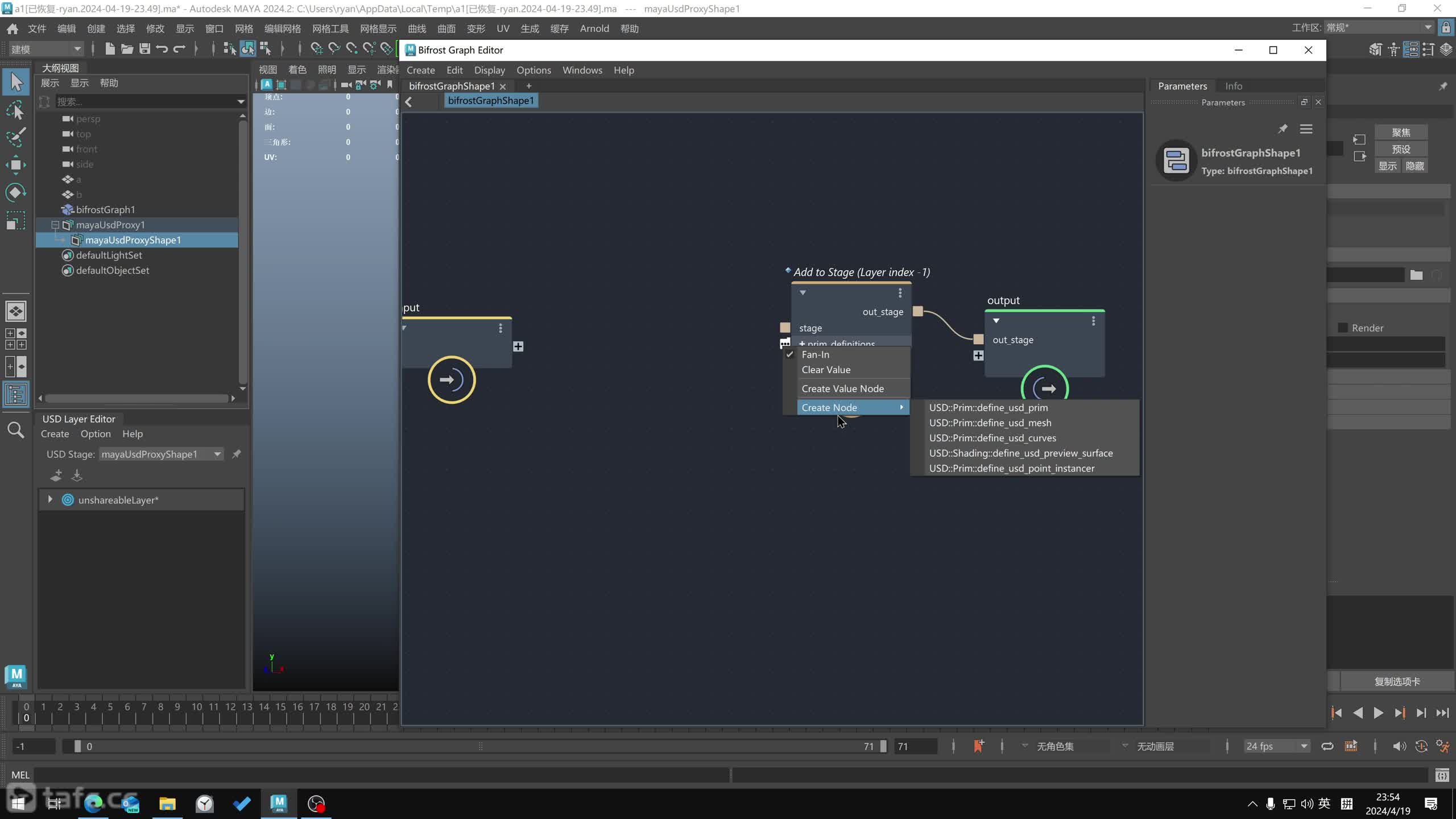
Task: Click the Redo icon in status line
Action: coord(180,49)
